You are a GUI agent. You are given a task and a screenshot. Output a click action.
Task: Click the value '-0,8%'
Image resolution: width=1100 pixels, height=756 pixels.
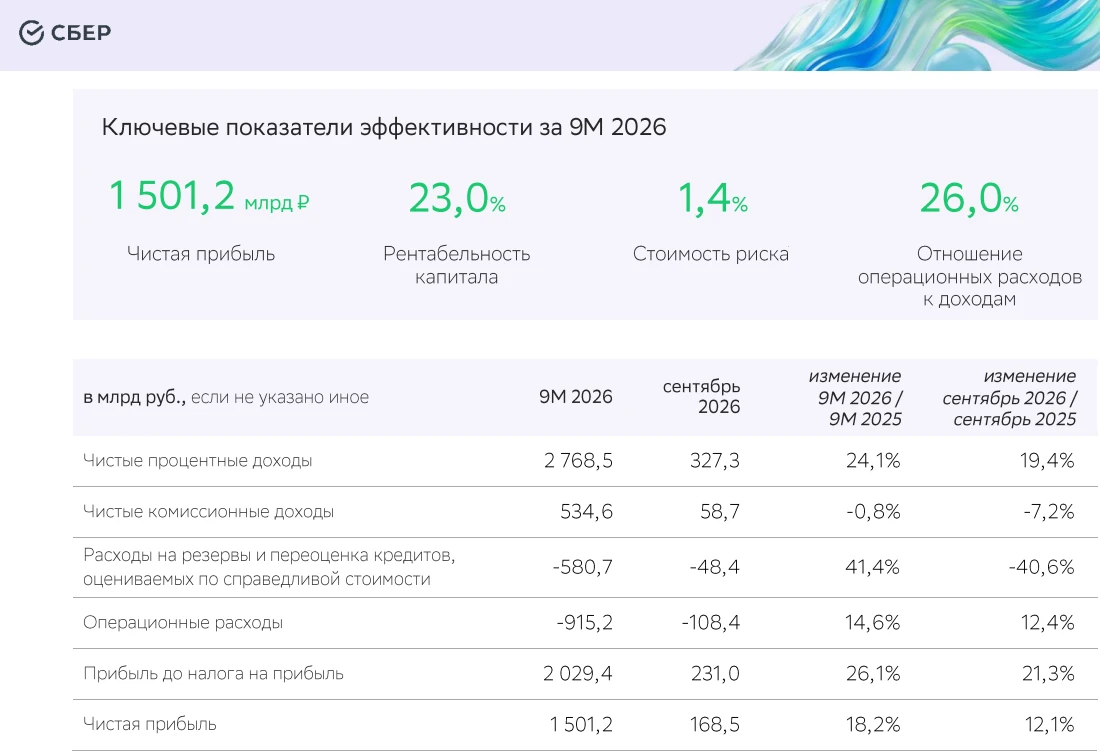point(873,512)
